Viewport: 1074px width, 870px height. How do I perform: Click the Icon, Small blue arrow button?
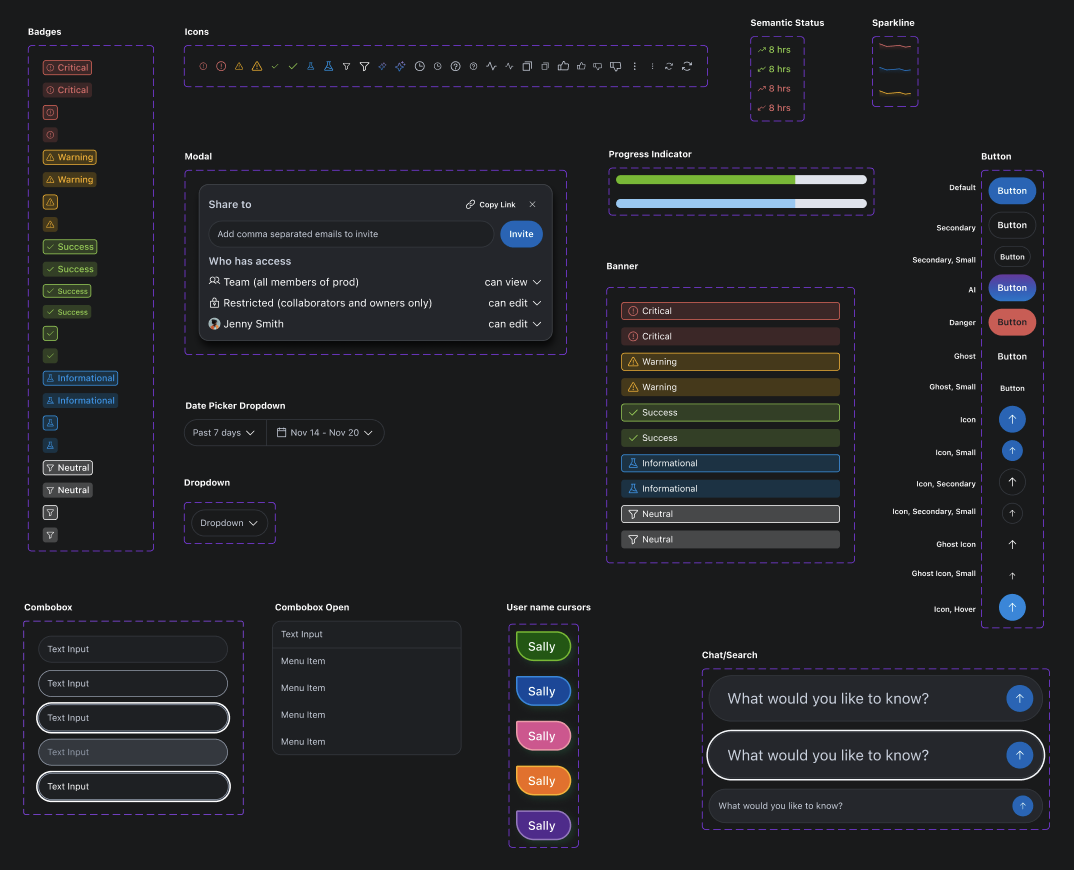pyautogui.click(x=1012, y=451)
